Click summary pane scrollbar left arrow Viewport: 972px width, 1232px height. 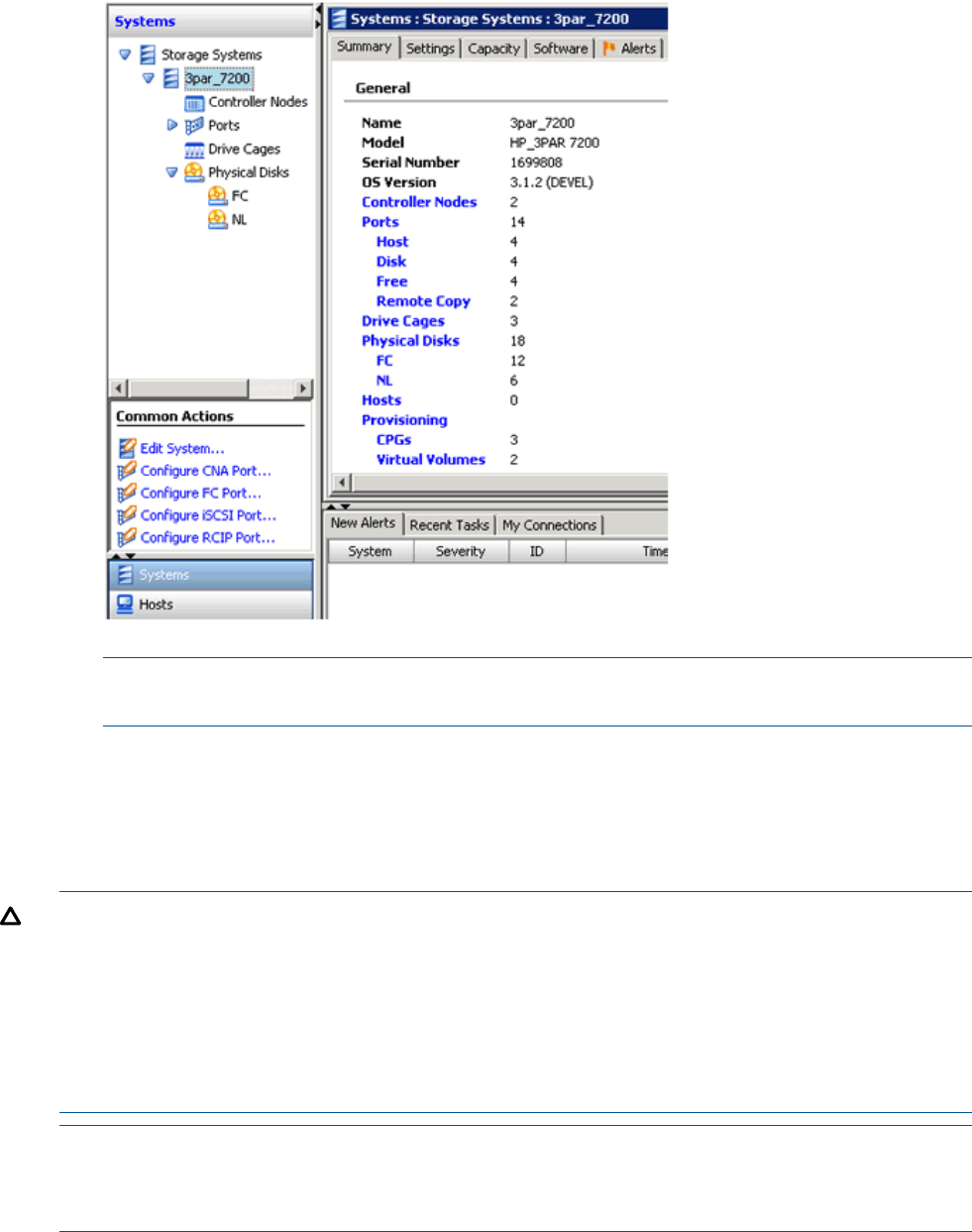pos(342,483)
